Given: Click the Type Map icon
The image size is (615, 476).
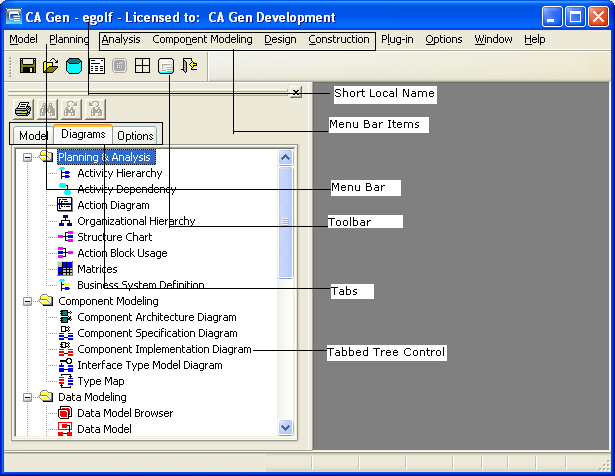Looking at the screenshot, I should [66, 381].
